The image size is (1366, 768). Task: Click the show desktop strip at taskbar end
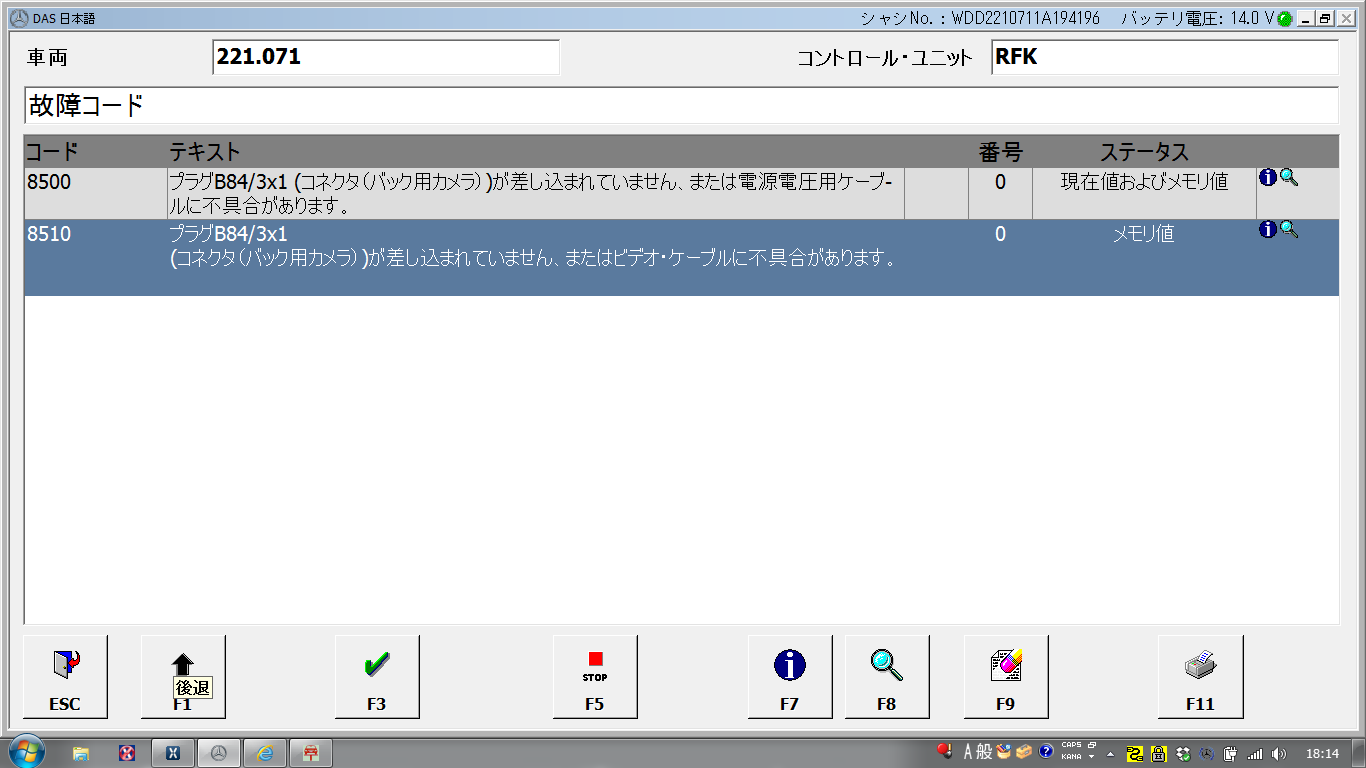point(1358,752)
